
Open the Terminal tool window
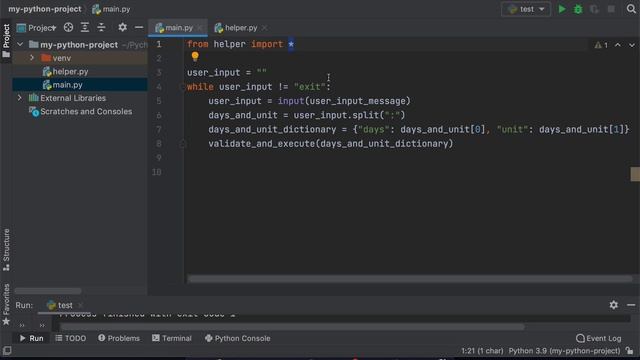(171, 338)
